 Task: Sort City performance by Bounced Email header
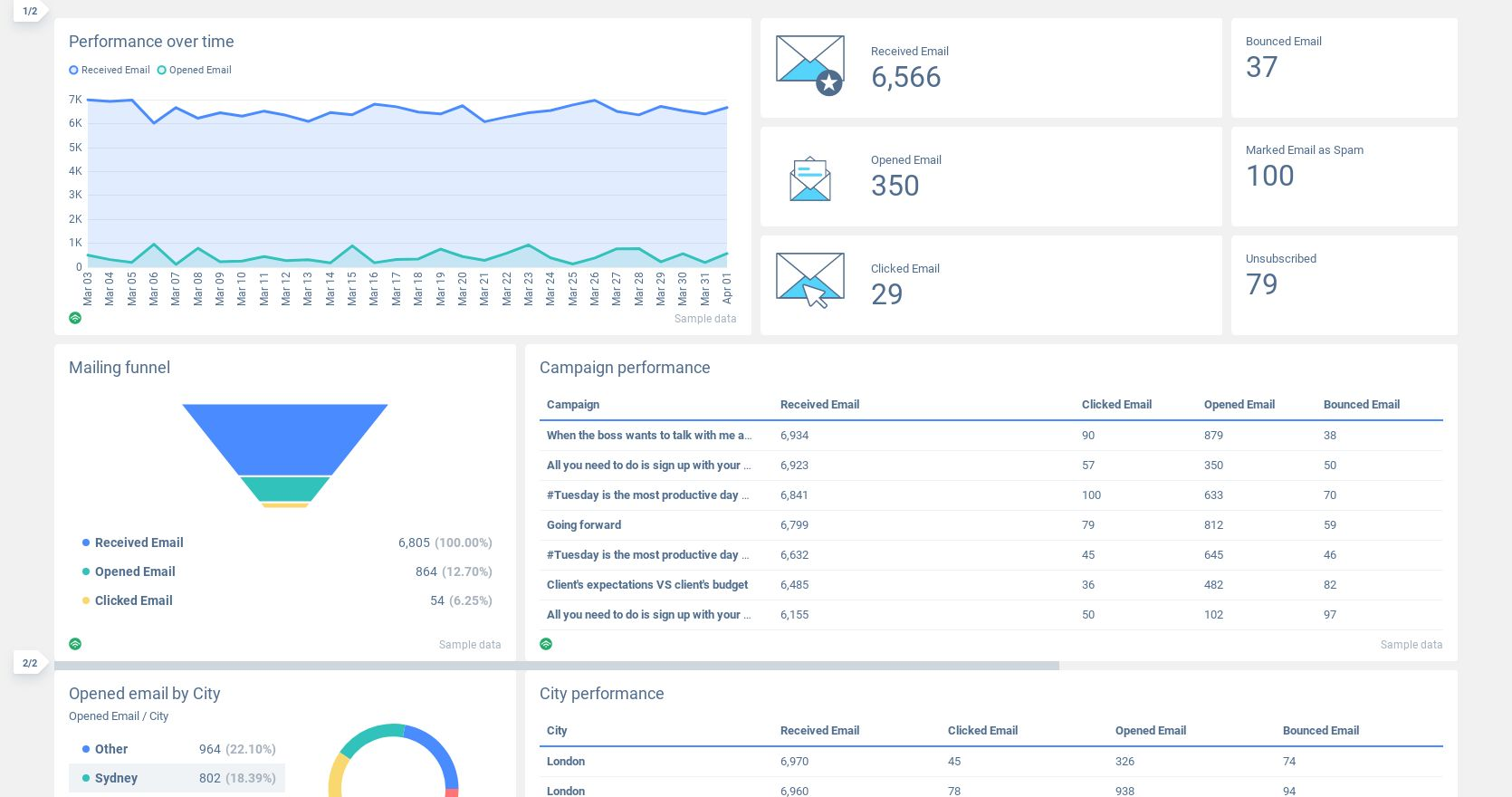click(x=1320, y=731)
